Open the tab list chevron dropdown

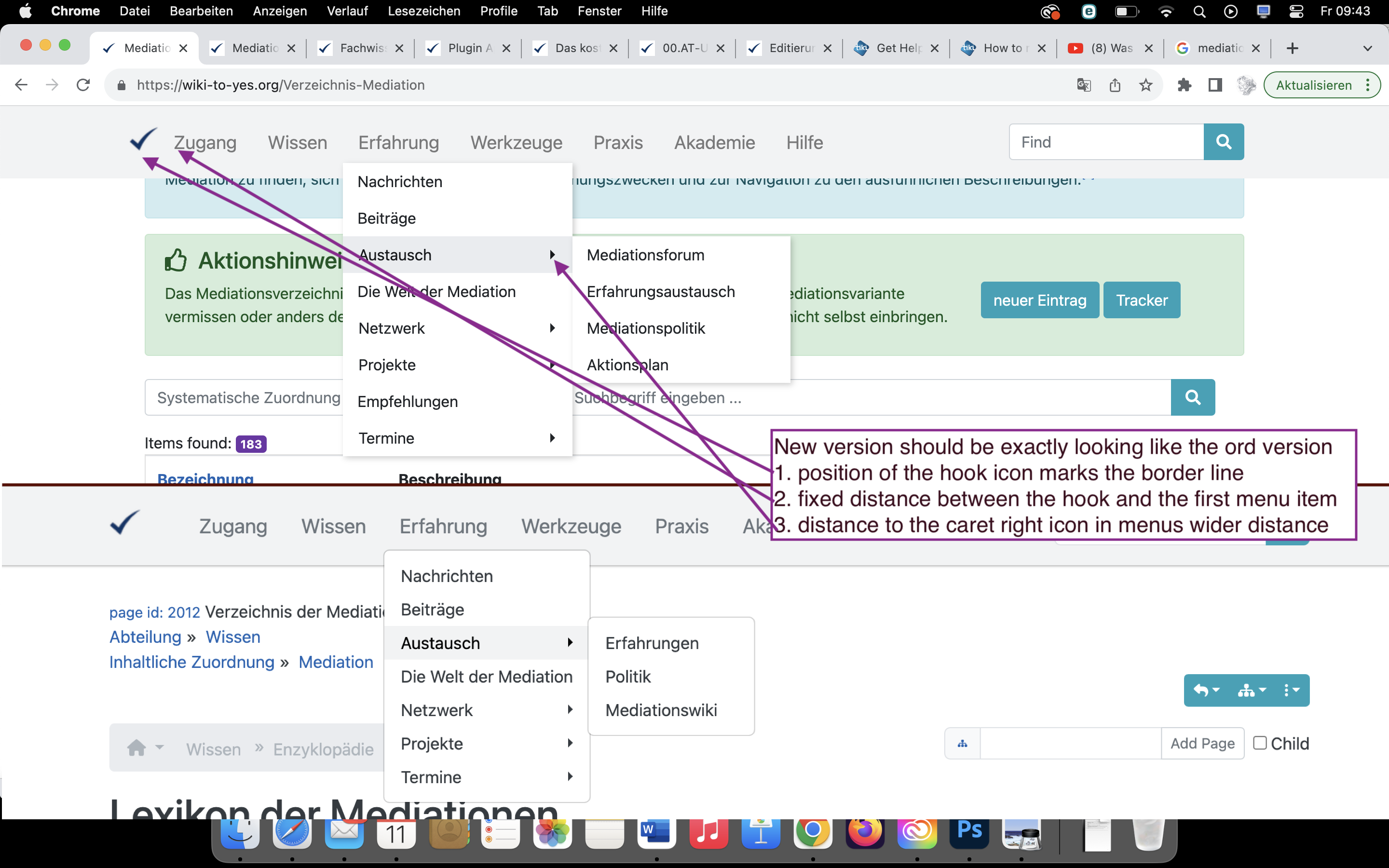tap(1367, 48)
